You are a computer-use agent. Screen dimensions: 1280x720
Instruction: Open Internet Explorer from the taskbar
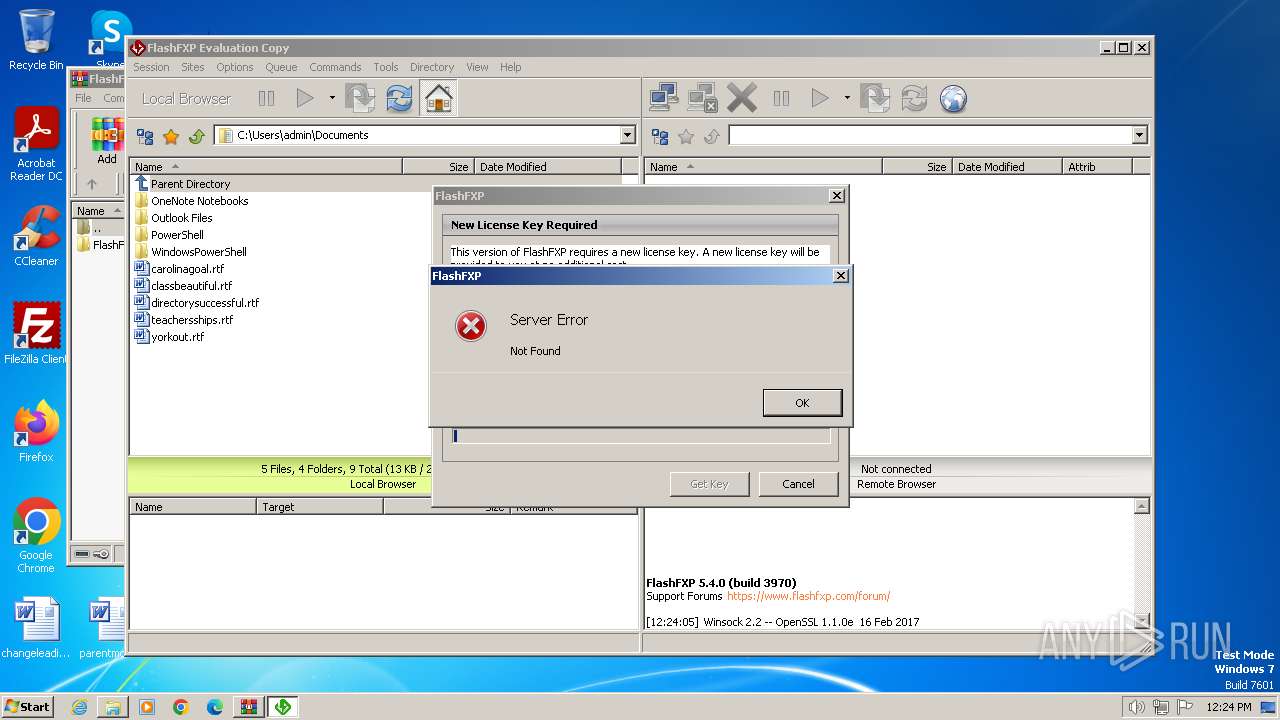pos(79,707)
